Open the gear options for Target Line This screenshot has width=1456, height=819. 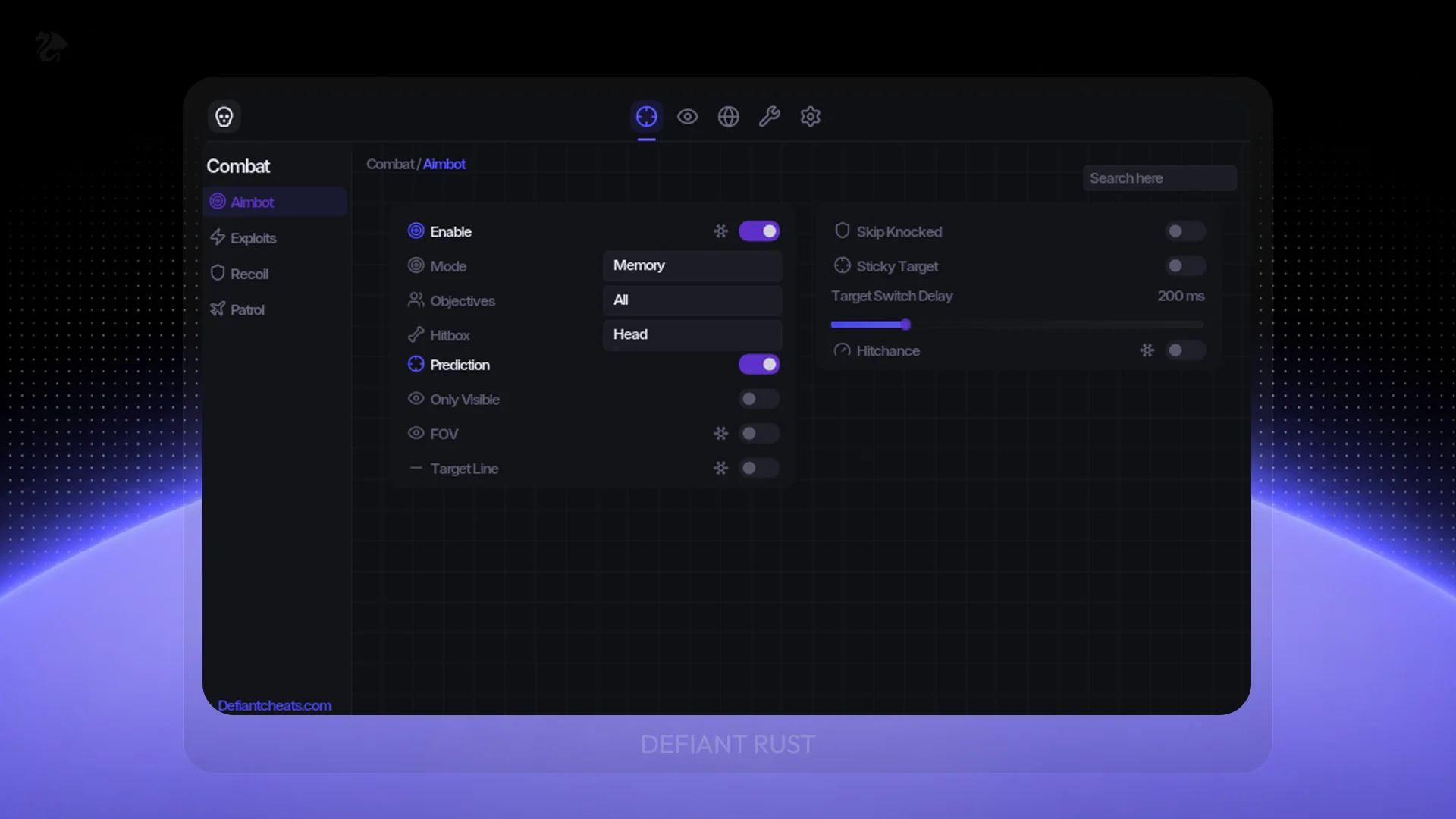(720, 468)
